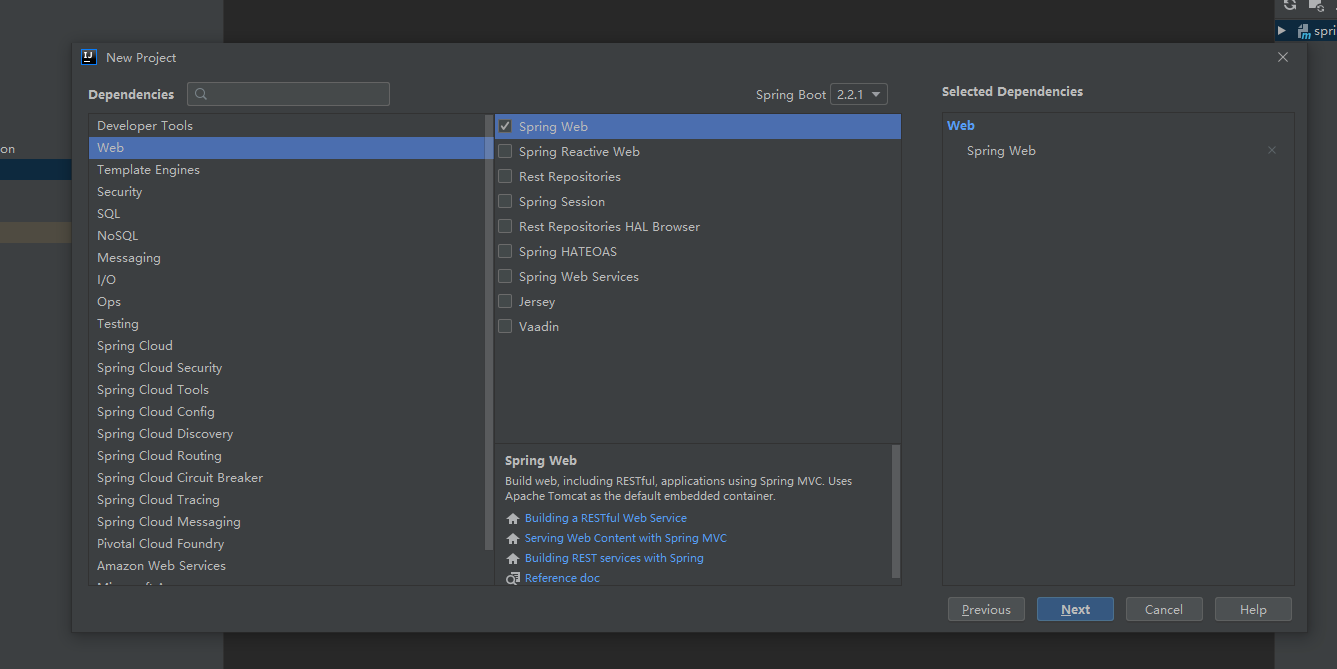Open Help for this dialog
This screenshot has width=1337, height=669.
[1253, 609]
